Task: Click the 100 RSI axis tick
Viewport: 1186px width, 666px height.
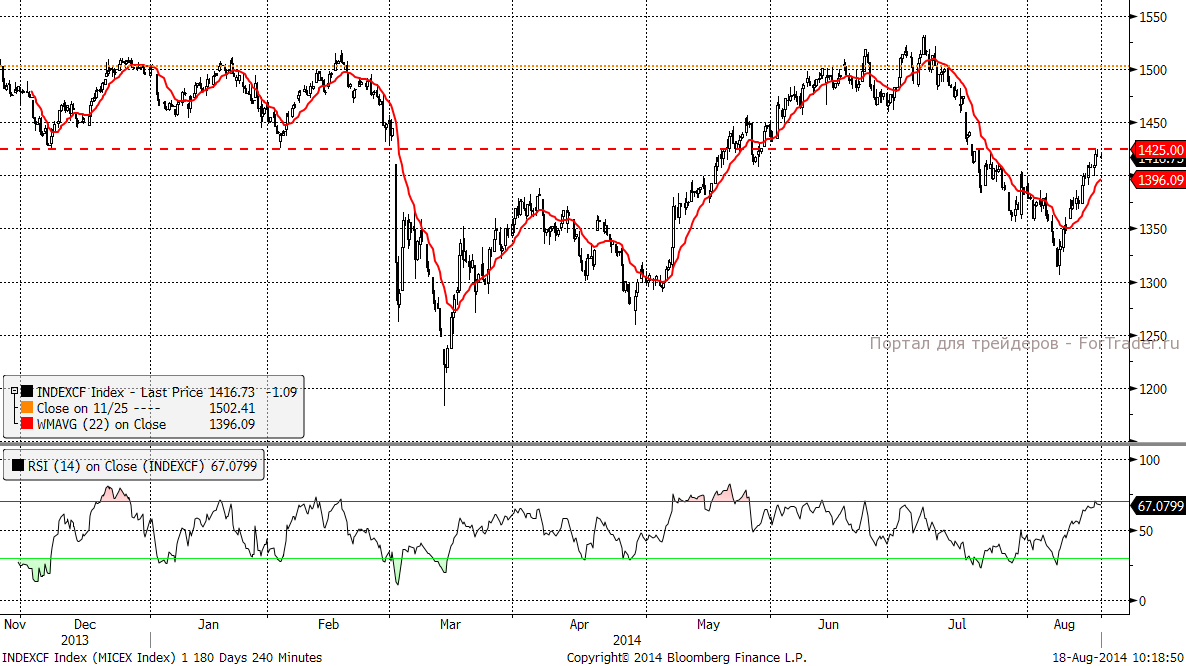Action: click(x=1149, y=460)
